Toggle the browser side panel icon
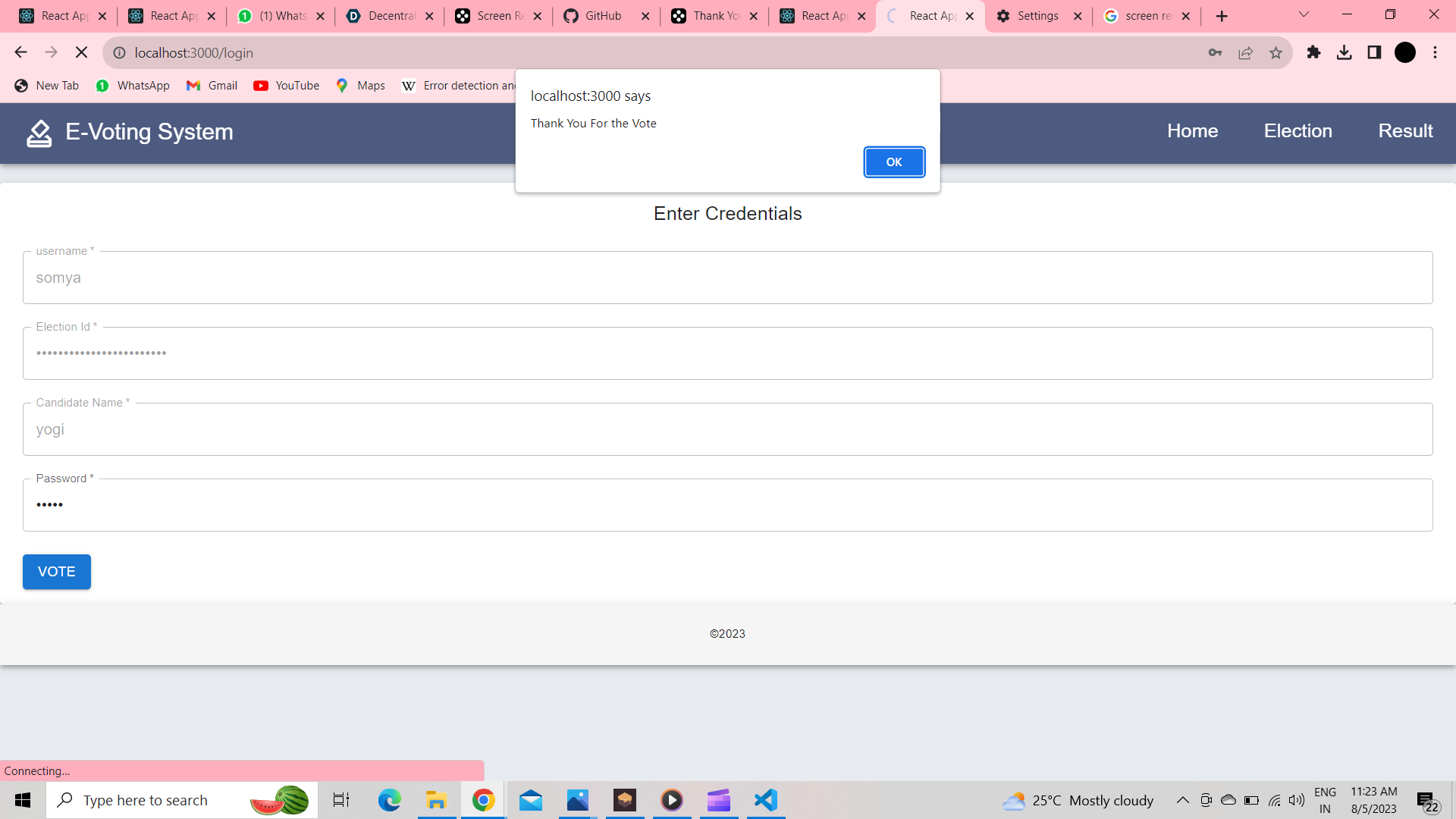Viewport: 1456px width, 819px height. (1374, 52)
